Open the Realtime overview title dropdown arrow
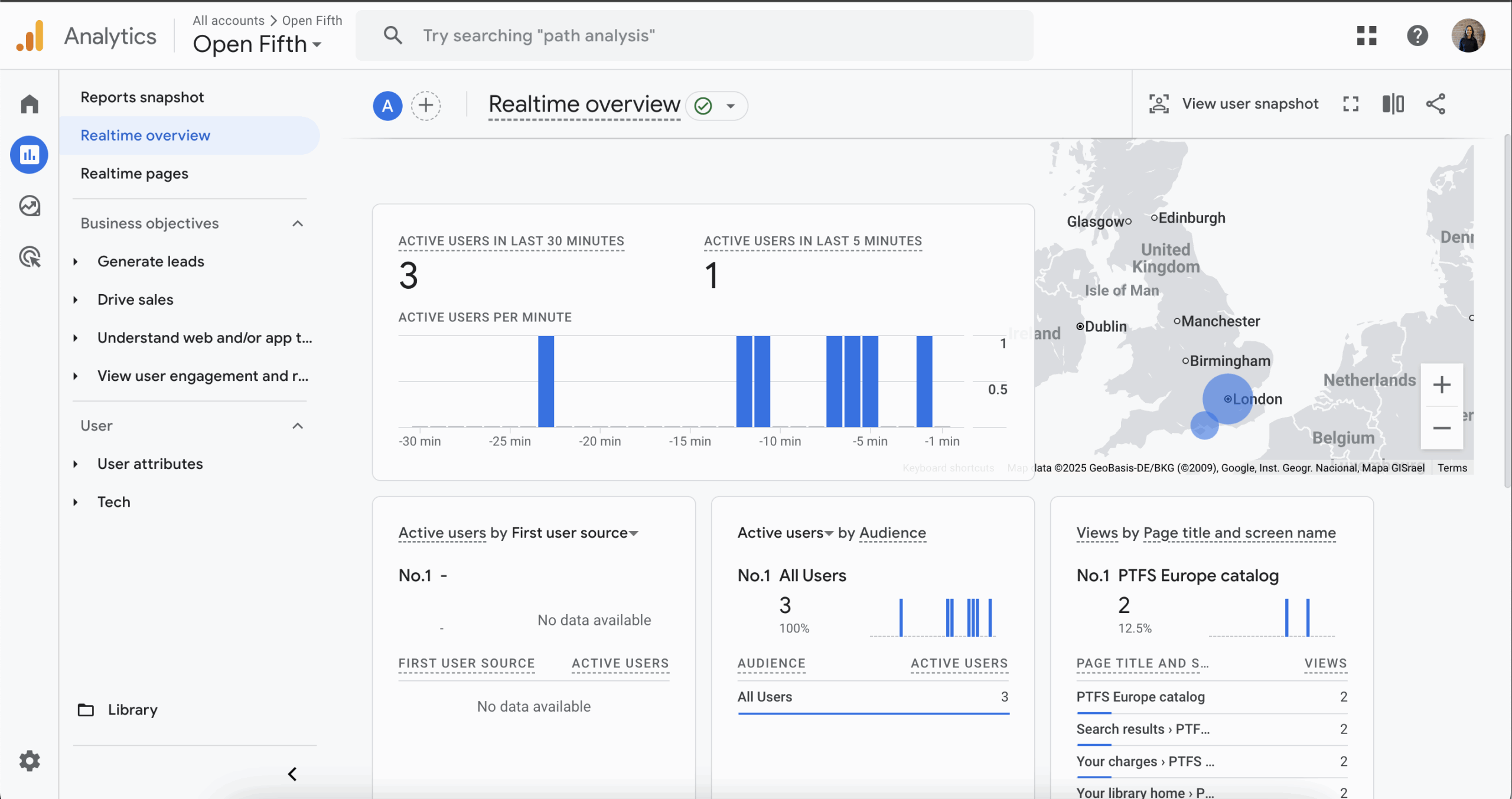This screenshot has width=1512, height=799. point(731,106)
